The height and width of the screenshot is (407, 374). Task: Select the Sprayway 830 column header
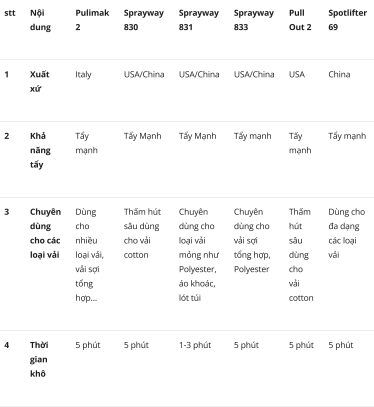point(144,20)
